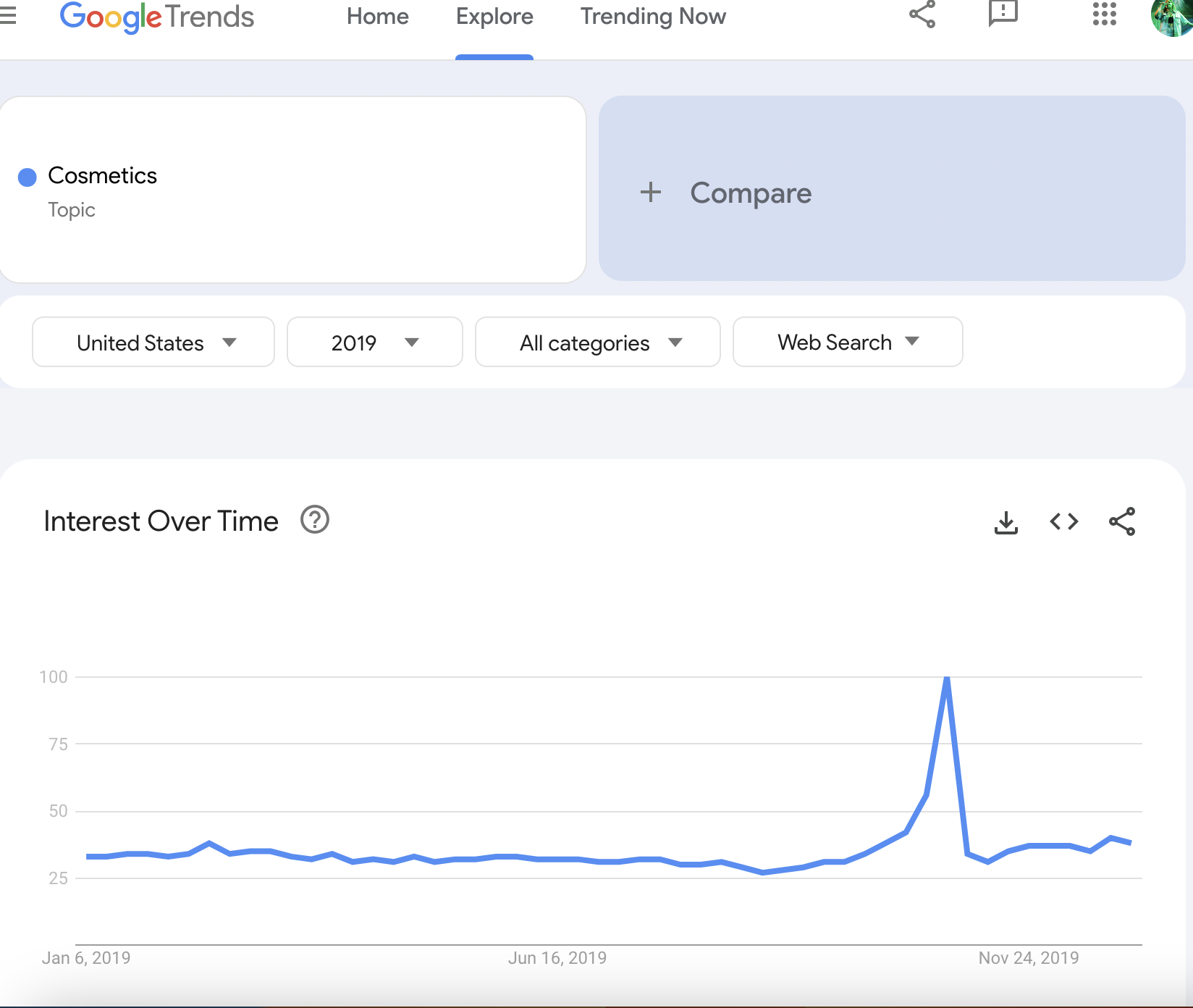Open the 2019 time range dropdown
Viewport: 1193px width, 1008px height.
coord(375,342)
